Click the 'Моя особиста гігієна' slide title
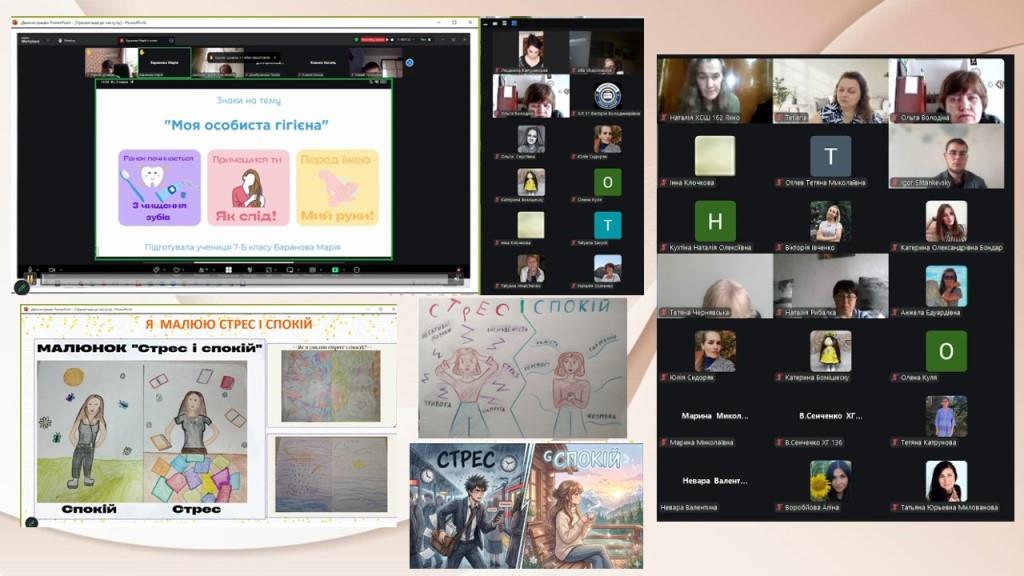The width and height of the screenshot is (1024, 576). coord(246,126)
